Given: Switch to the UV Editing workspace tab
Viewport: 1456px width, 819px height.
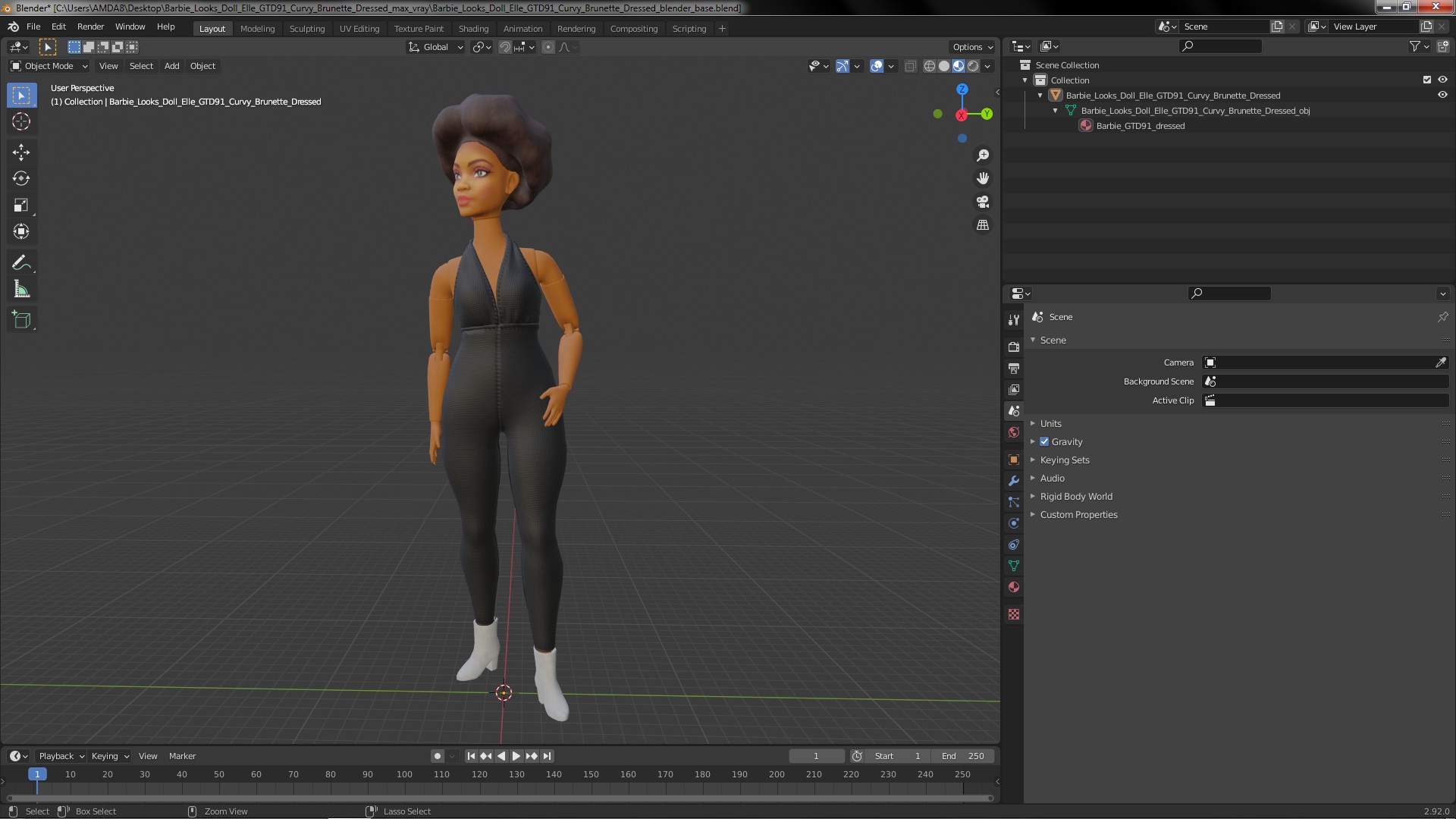Looking at the screenshot, I should click(x=359, y=29).
